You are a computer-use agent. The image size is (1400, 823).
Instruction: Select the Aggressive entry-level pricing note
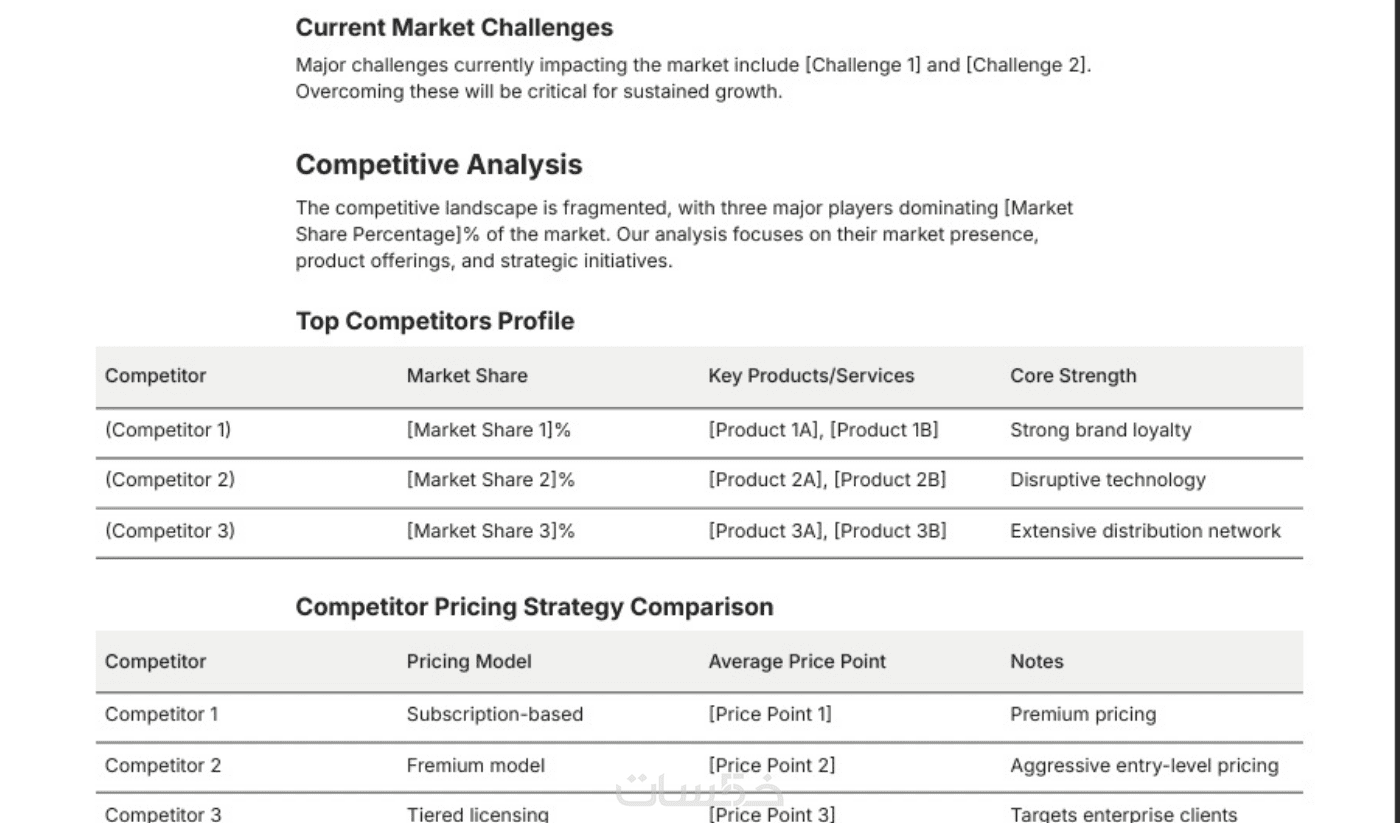point(1144,766)
